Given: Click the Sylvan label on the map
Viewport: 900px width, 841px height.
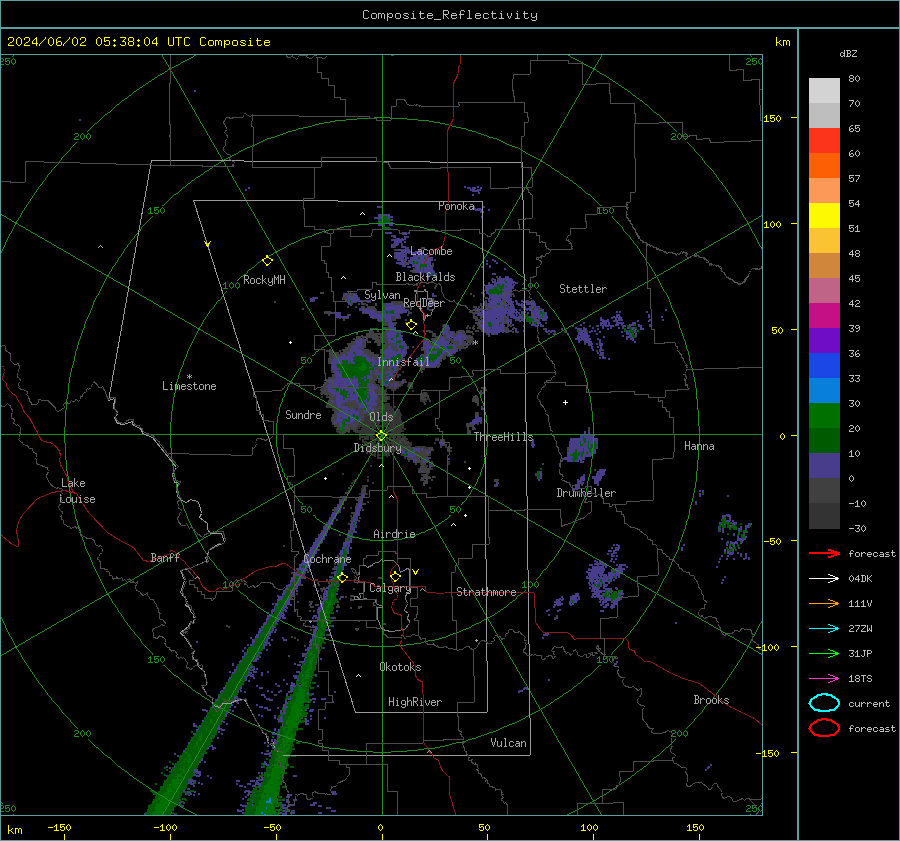Looking at the screenshot, I should click(x=382, y=295).
